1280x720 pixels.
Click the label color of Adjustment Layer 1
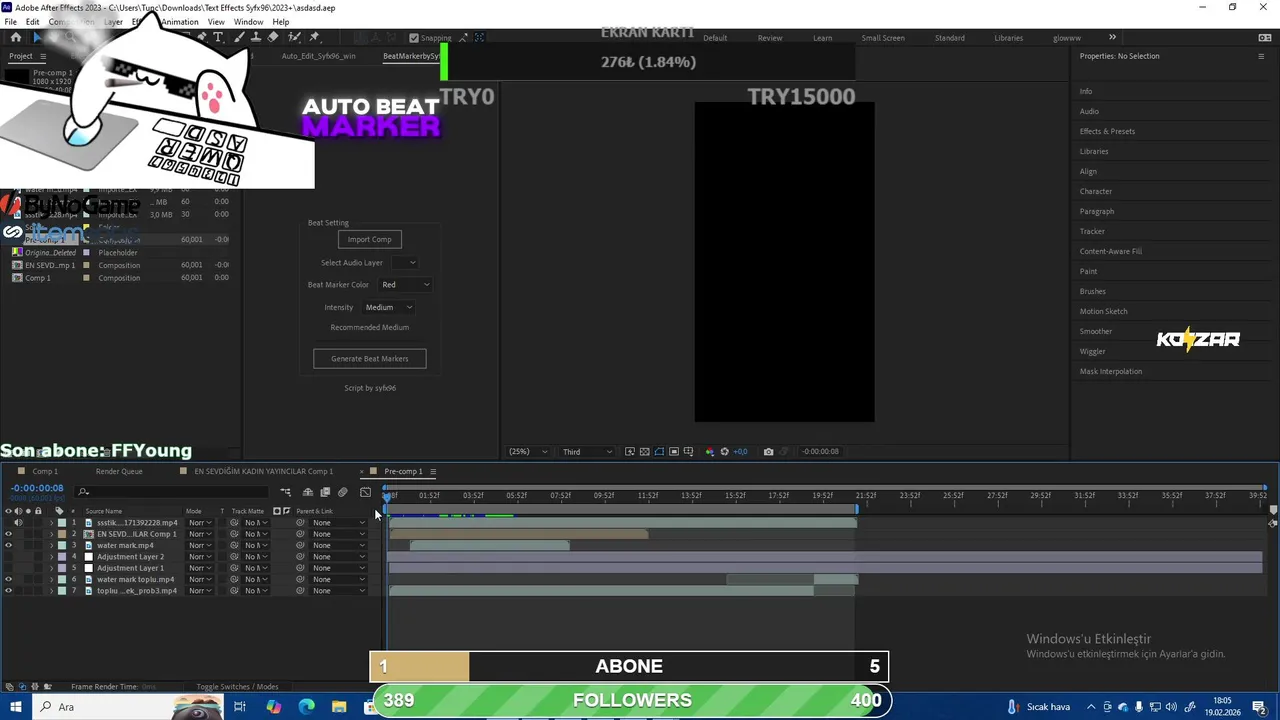pyautogui.click(x=62, y=568)
